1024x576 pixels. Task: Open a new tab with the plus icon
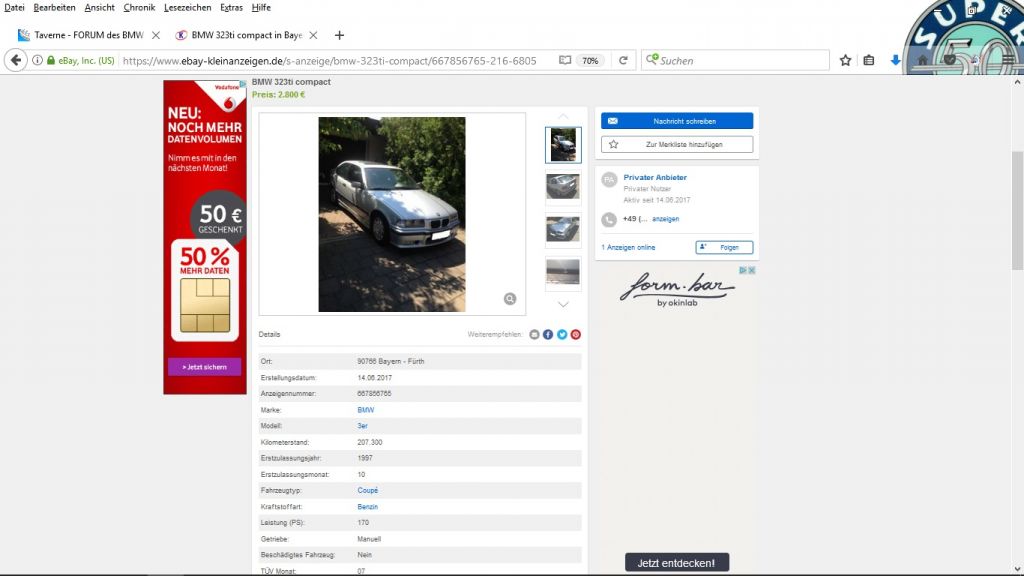click(x=339, y=35)
